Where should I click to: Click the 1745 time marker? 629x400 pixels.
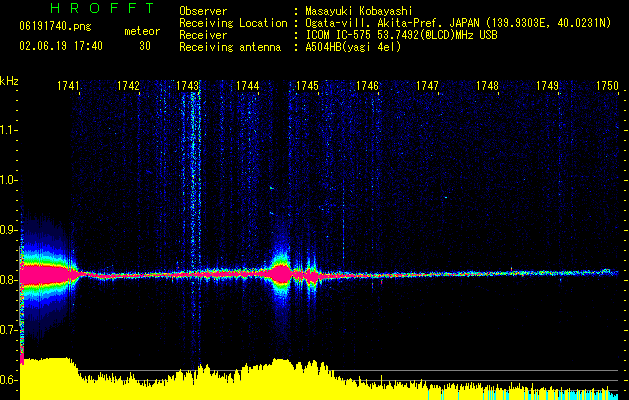[x=307, y=86]
